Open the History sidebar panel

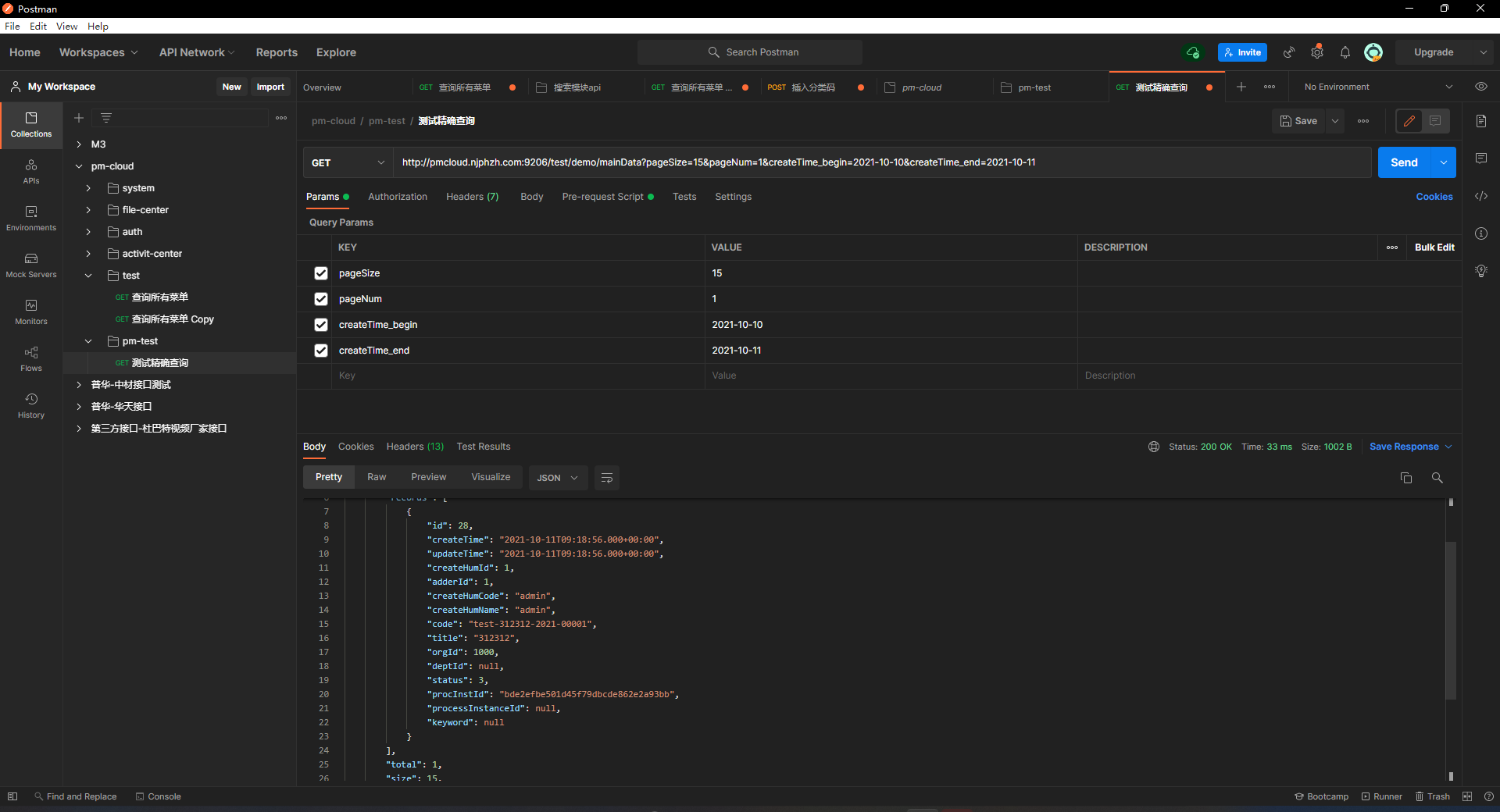click(x=31, y=405)
